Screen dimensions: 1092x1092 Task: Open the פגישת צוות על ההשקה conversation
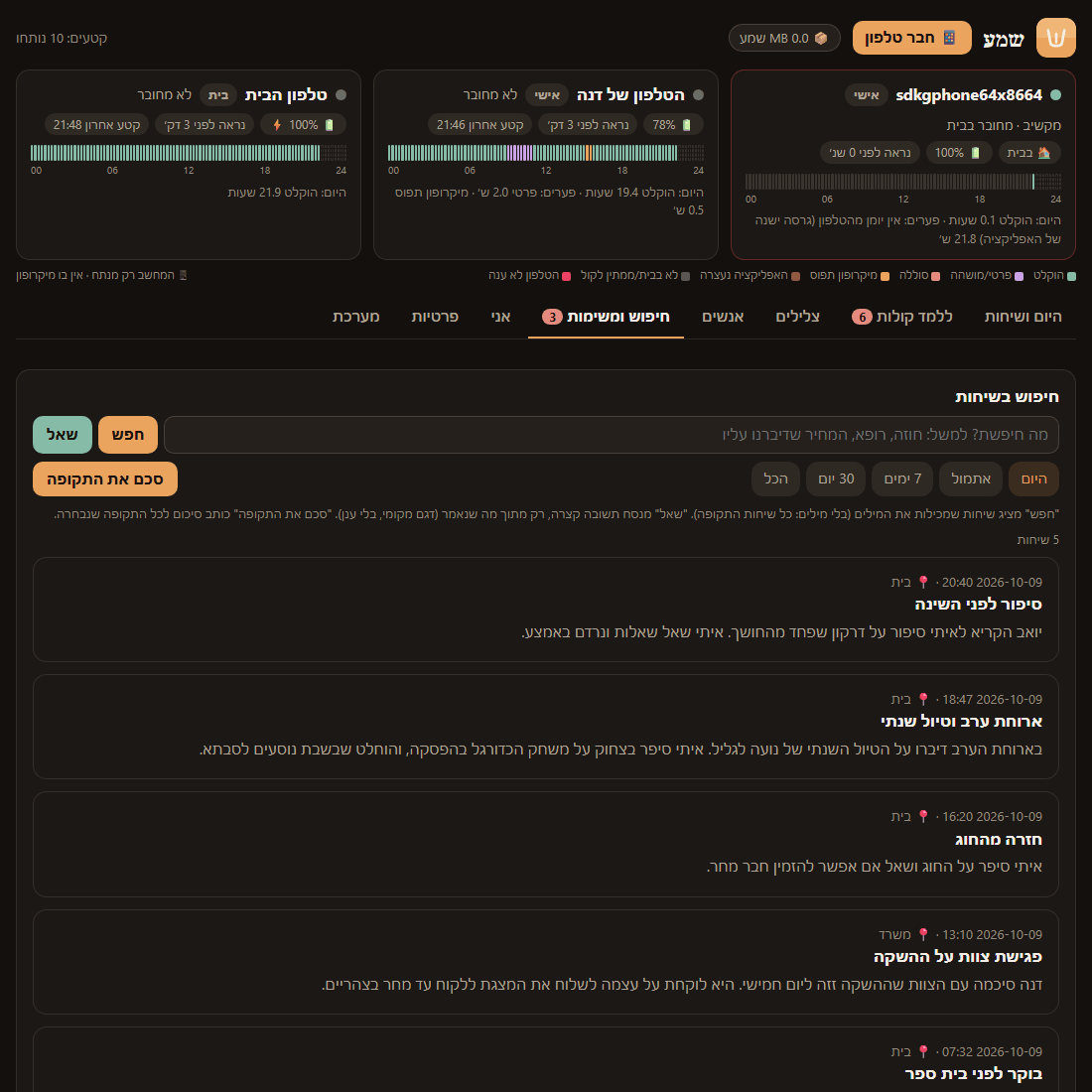[546, 962]
